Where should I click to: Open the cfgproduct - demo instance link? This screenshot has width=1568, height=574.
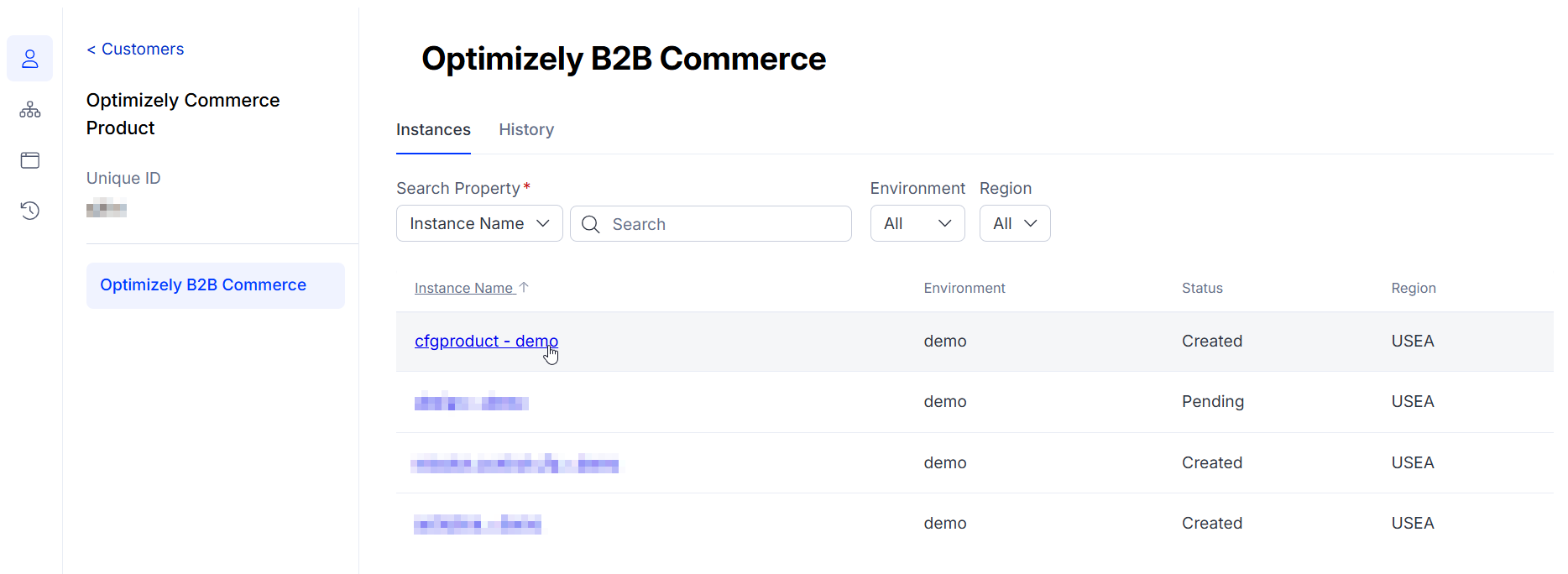485,342
